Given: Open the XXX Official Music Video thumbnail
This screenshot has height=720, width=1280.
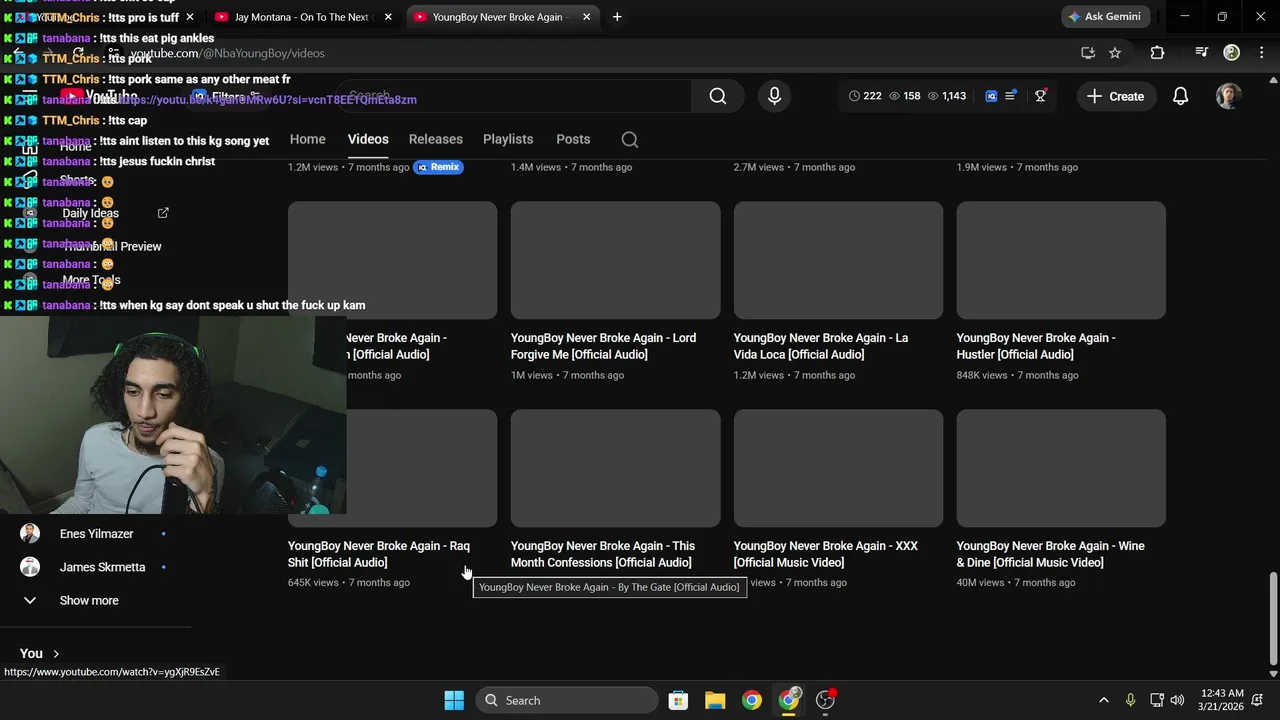Looking at the screenshot, I should tap(838, 468).
